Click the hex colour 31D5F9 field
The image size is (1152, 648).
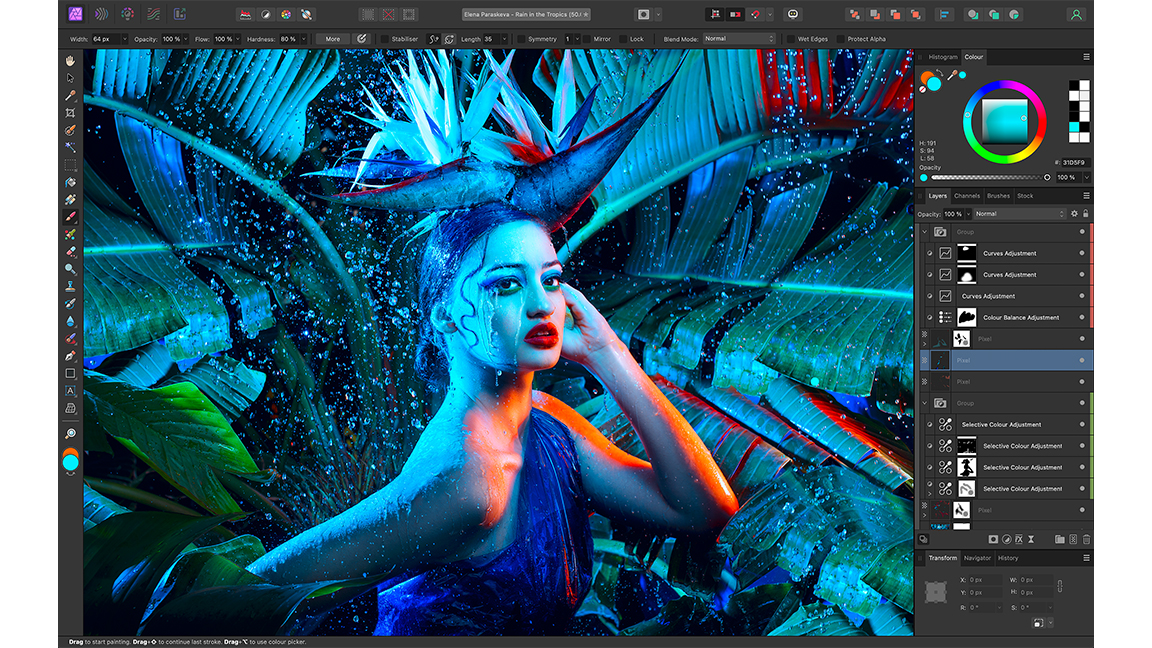point(1076,162)
